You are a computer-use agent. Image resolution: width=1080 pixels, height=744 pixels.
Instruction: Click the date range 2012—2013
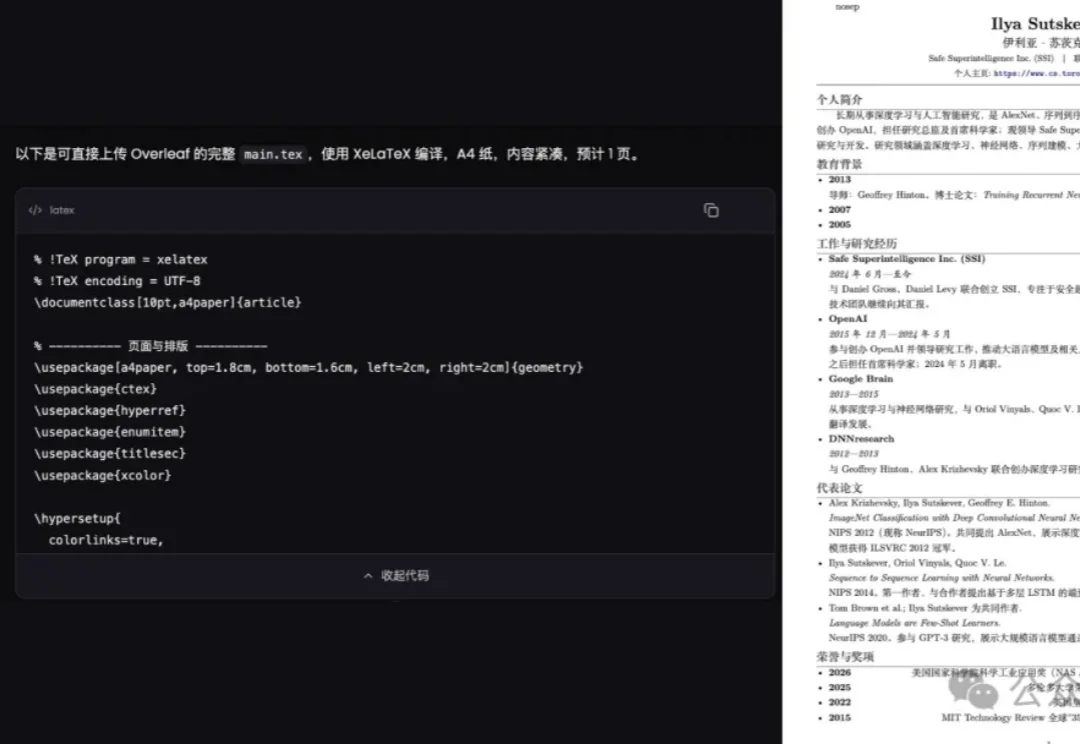pyautogui.click(x=854, y=454)
